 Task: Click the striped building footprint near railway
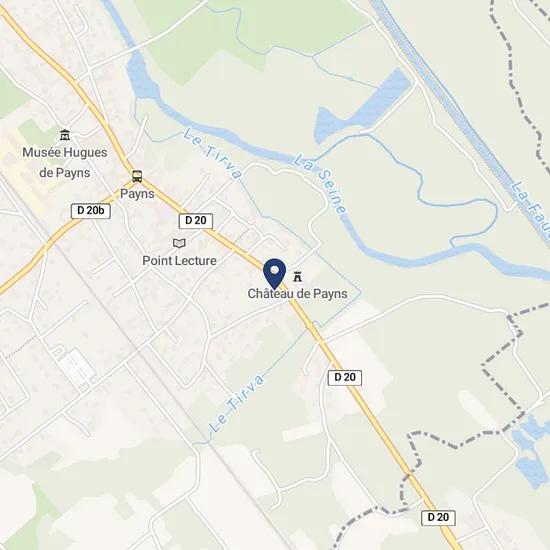point(77,367)
